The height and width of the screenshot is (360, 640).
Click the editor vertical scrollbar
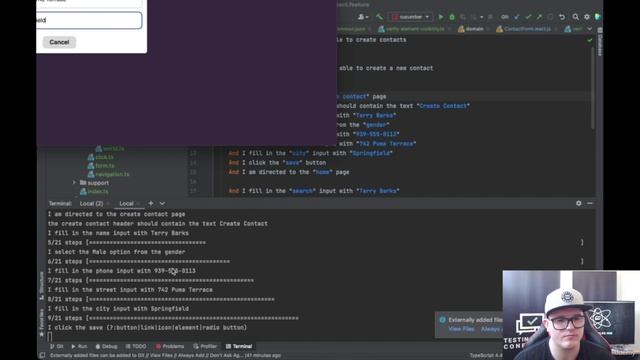click(x=593, y=88)
